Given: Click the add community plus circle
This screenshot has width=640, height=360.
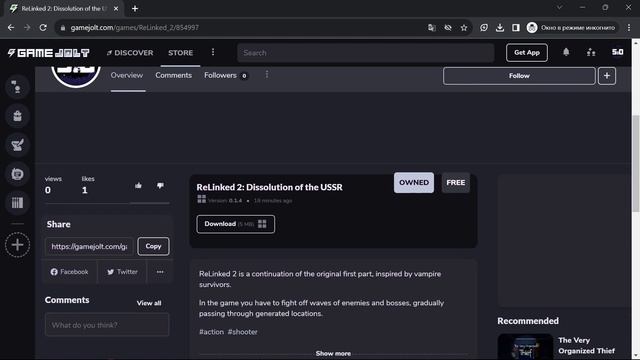Looking at the screenshot, I should click(17, 245).
